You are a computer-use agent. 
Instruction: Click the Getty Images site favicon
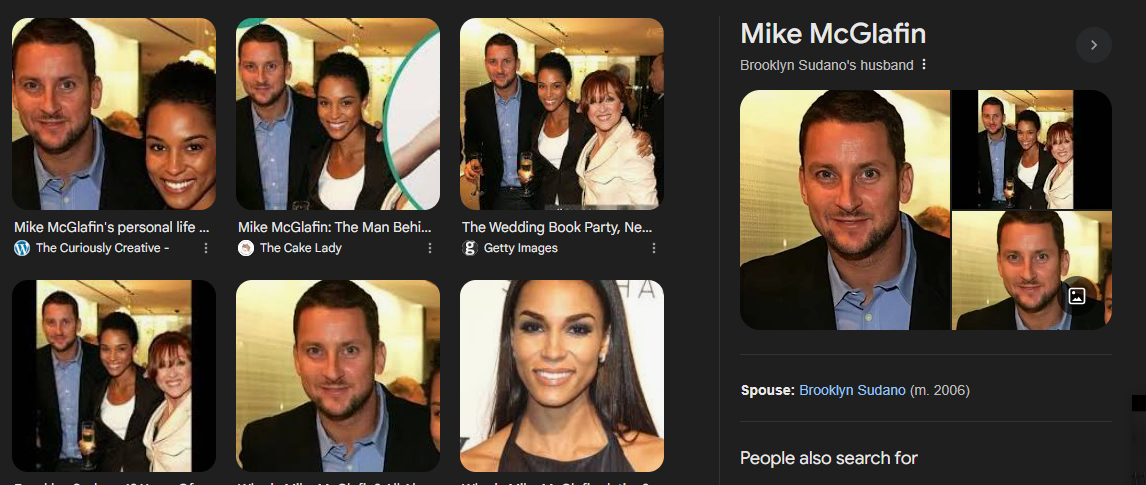point(469,248)
